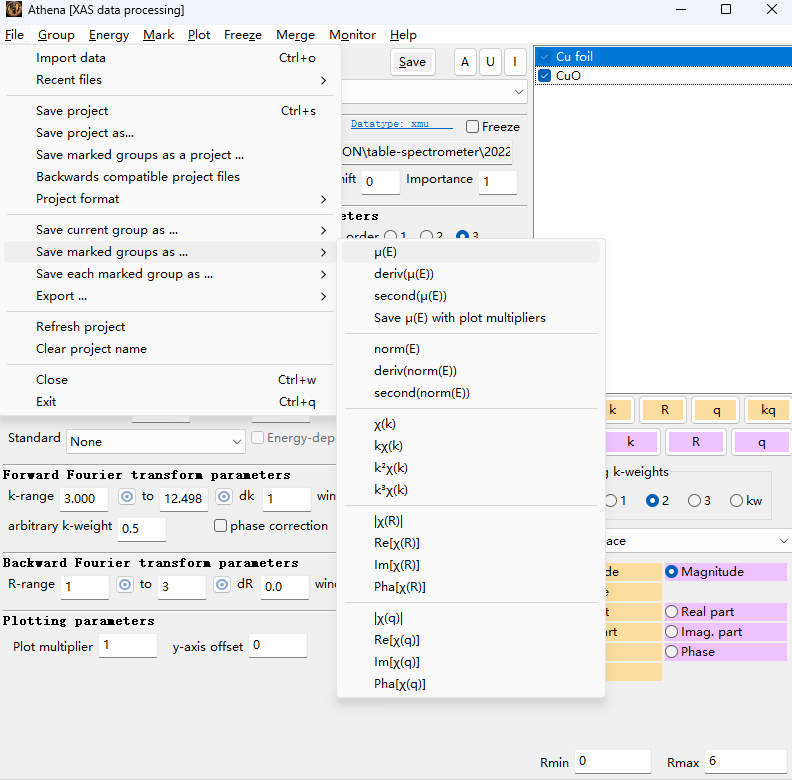Enable the Freeze checkbox

473,127
